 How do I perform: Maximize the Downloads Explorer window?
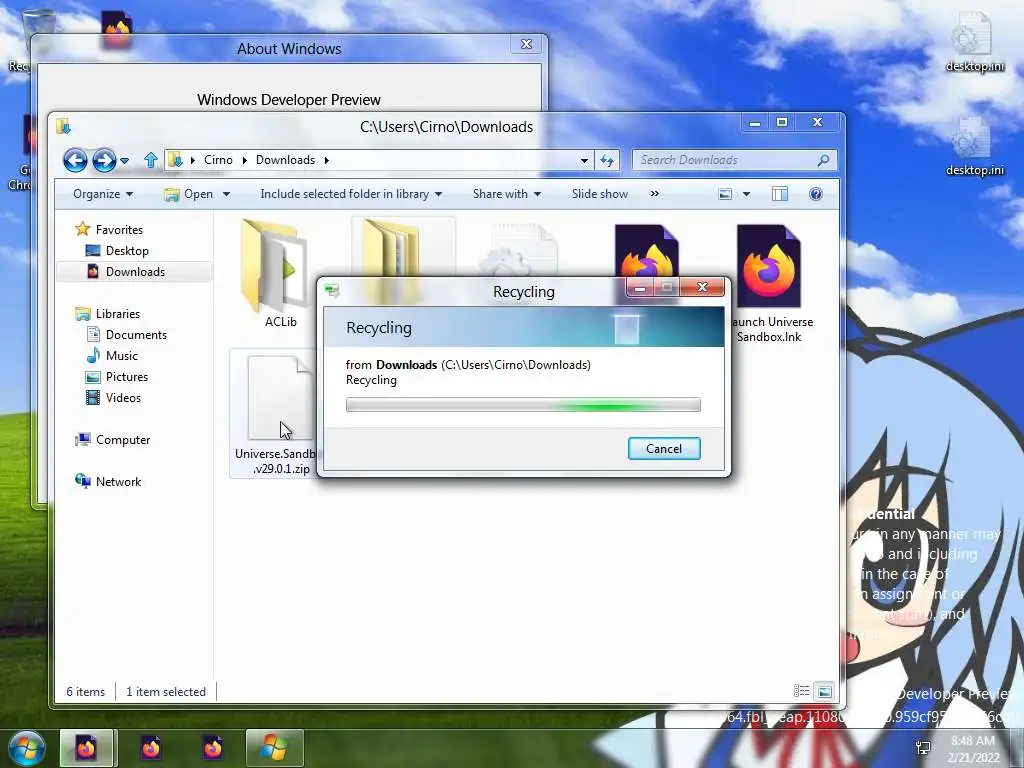(782, 122)
